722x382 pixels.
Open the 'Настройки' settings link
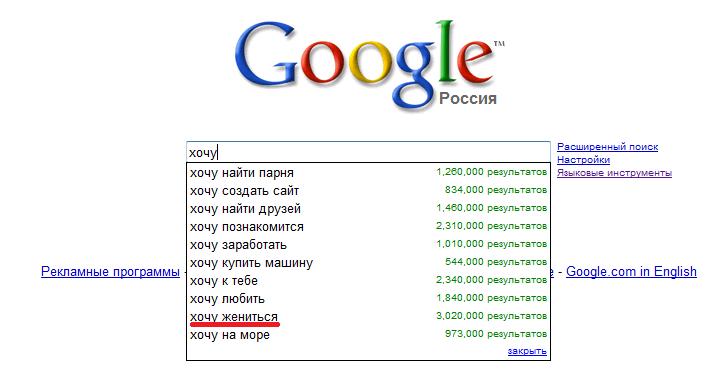click(583, 160)
